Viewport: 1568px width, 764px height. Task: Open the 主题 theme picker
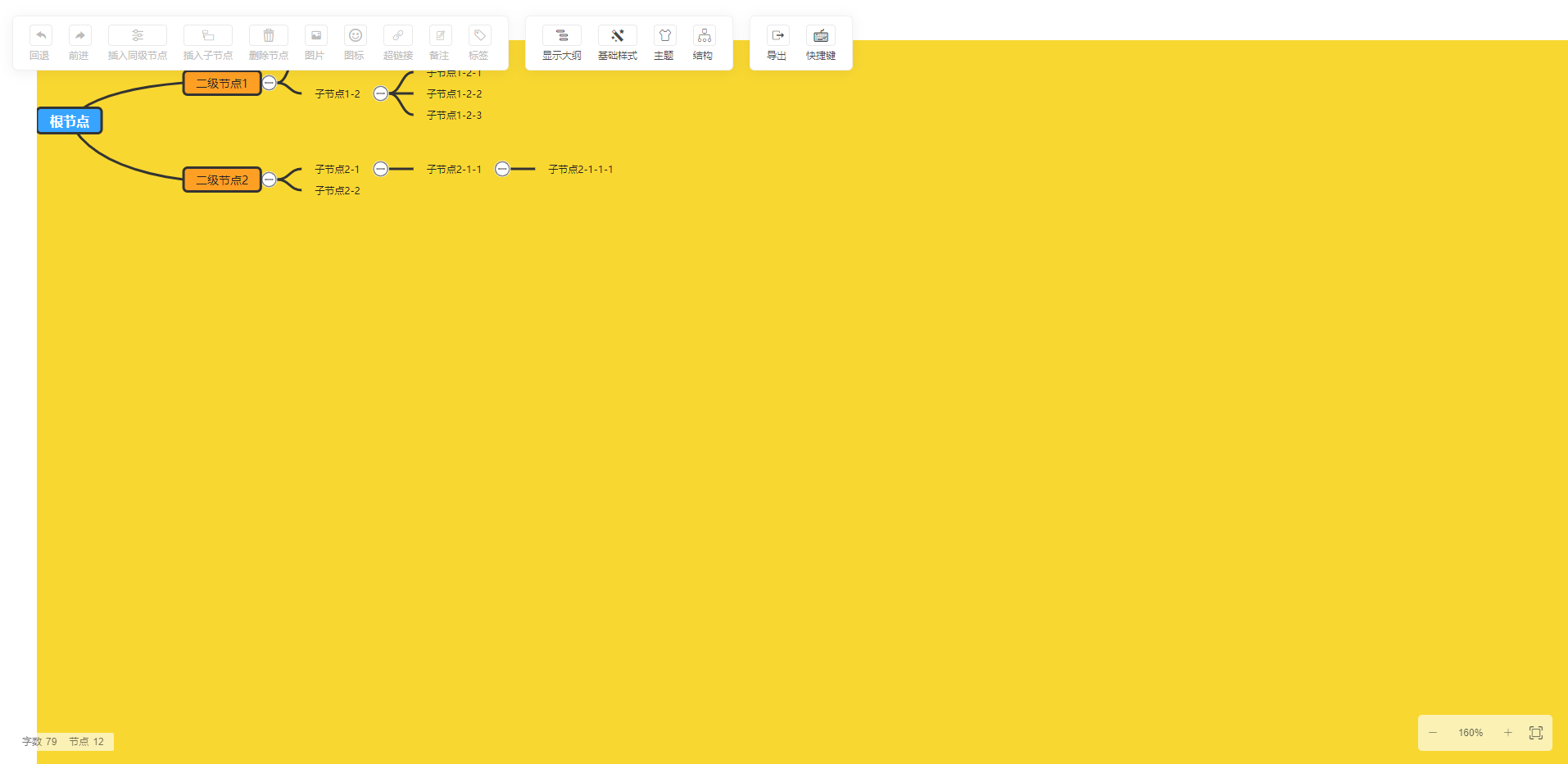click(x=664, y=35)
